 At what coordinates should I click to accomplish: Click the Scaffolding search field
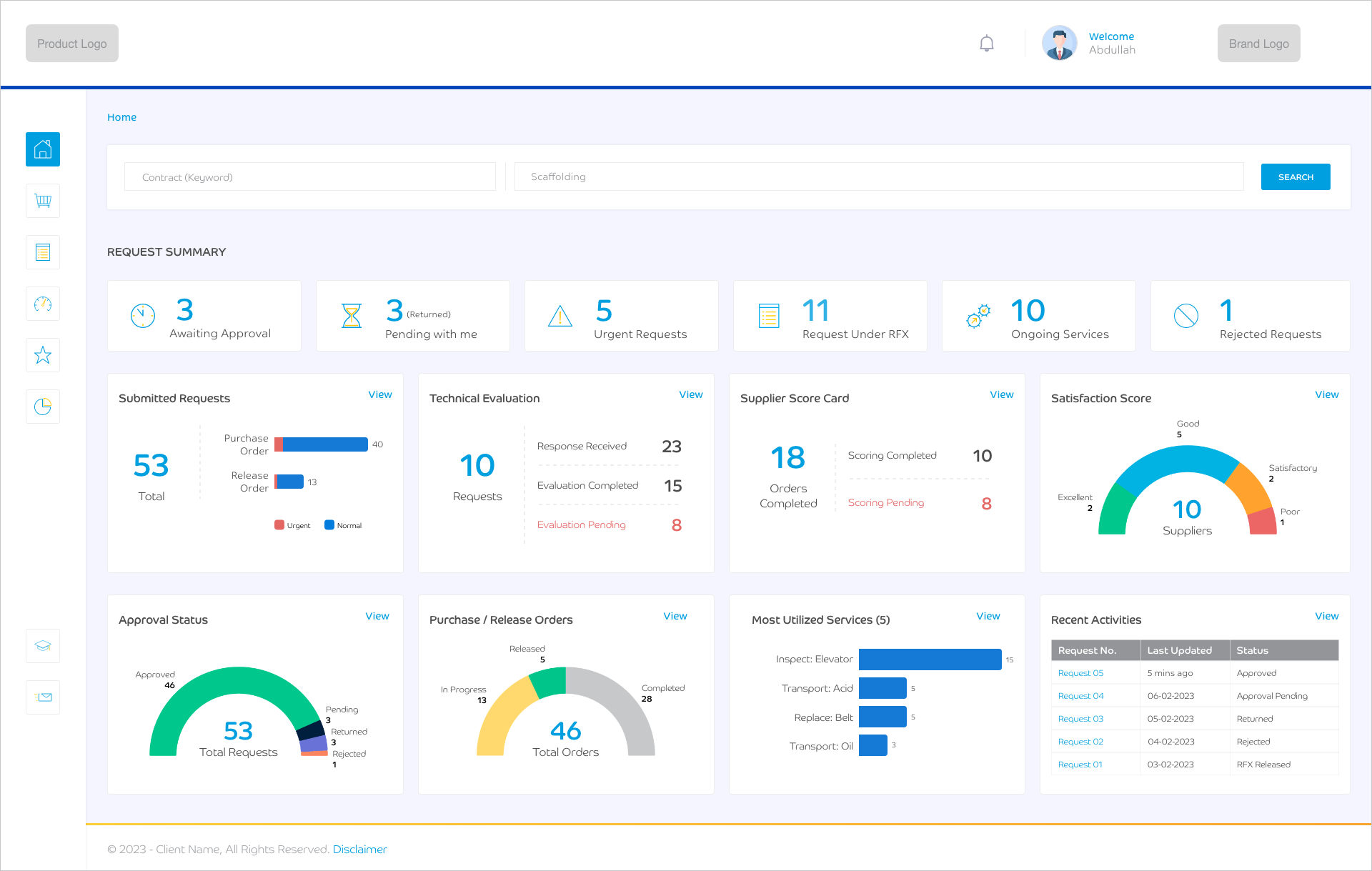click(x=878, y=176)
